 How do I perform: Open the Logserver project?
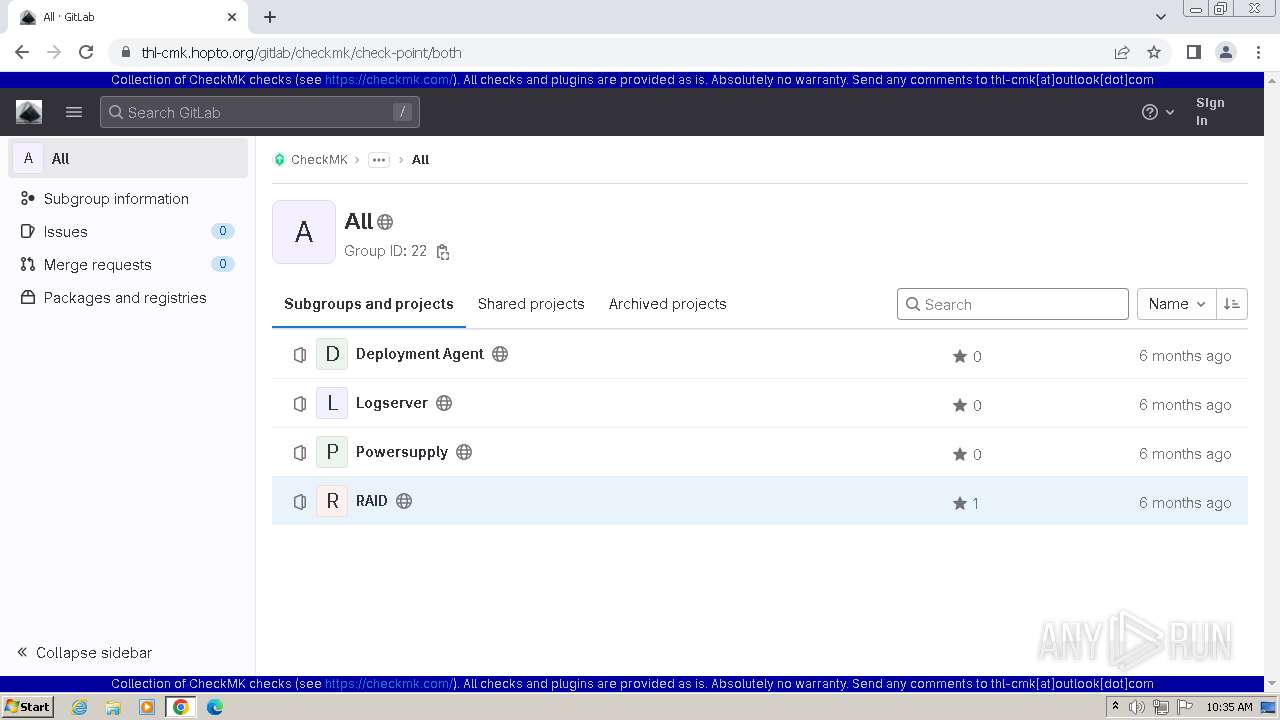coord(392,403)
